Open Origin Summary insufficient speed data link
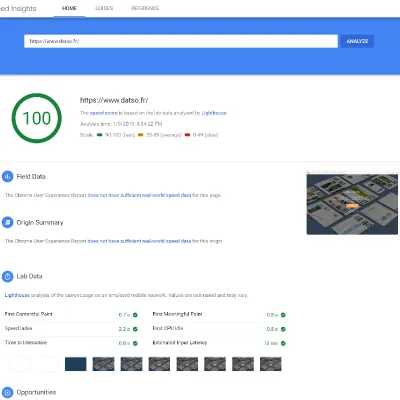This screenshot has height=400, width=400. tap(139, 241)
